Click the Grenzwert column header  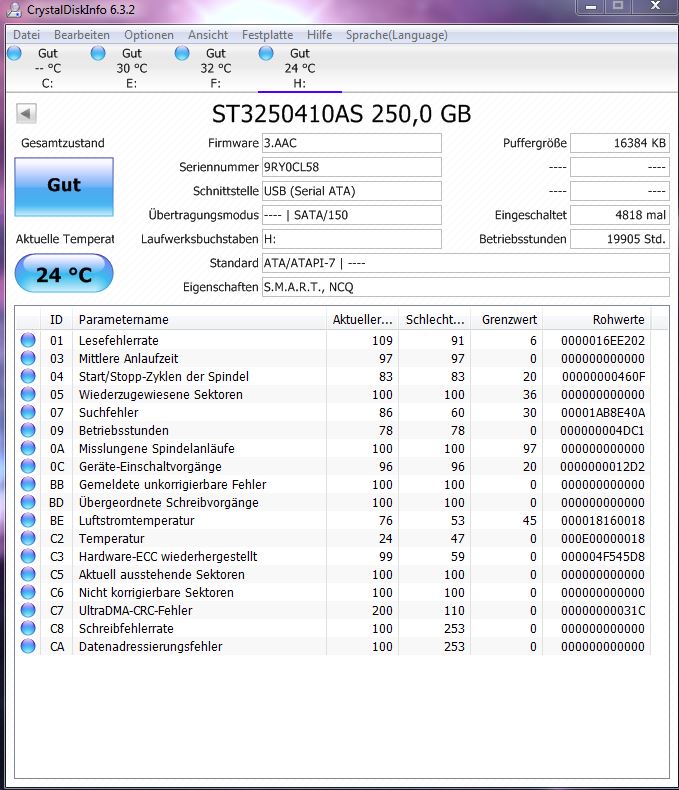(x=506, y=319)
